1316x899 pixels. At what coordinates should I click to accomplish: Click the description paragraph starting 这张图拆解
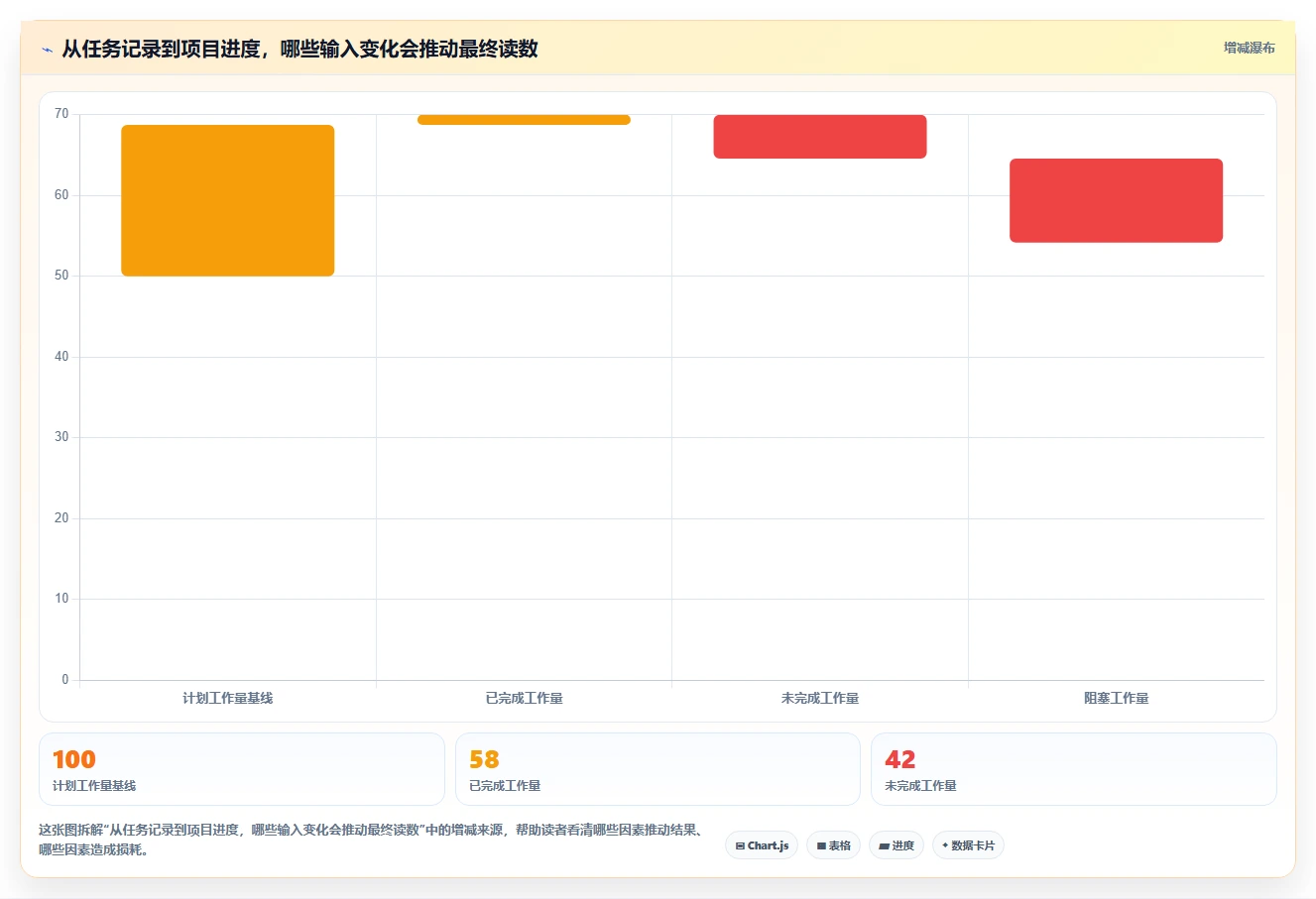[x=373, y=840]
